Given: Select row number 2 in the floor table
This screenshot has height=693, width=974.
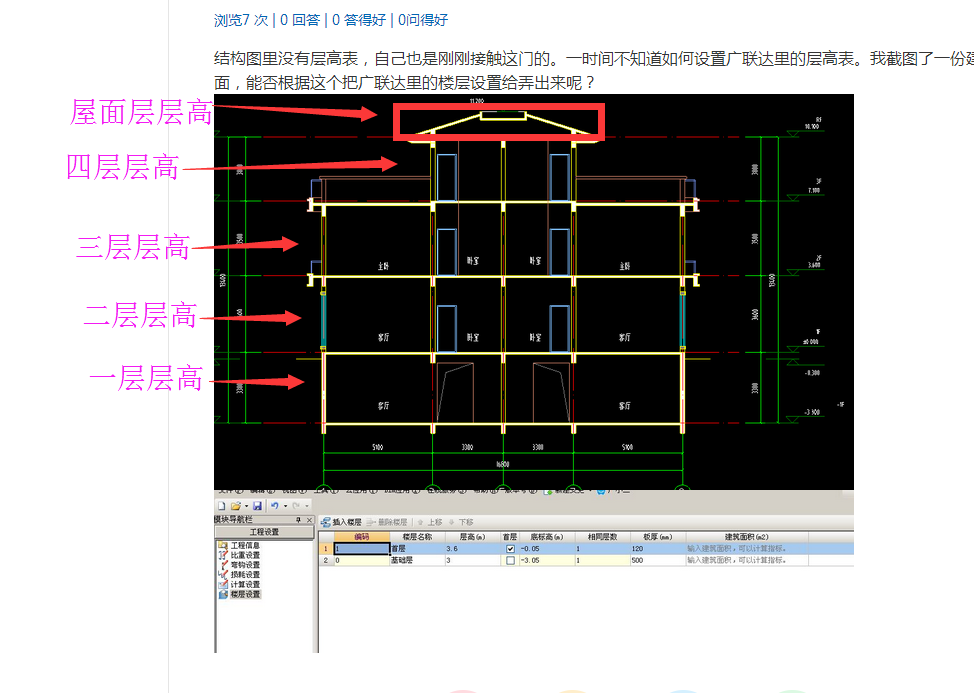Looking at the screenshot, I should pos(326,560).
